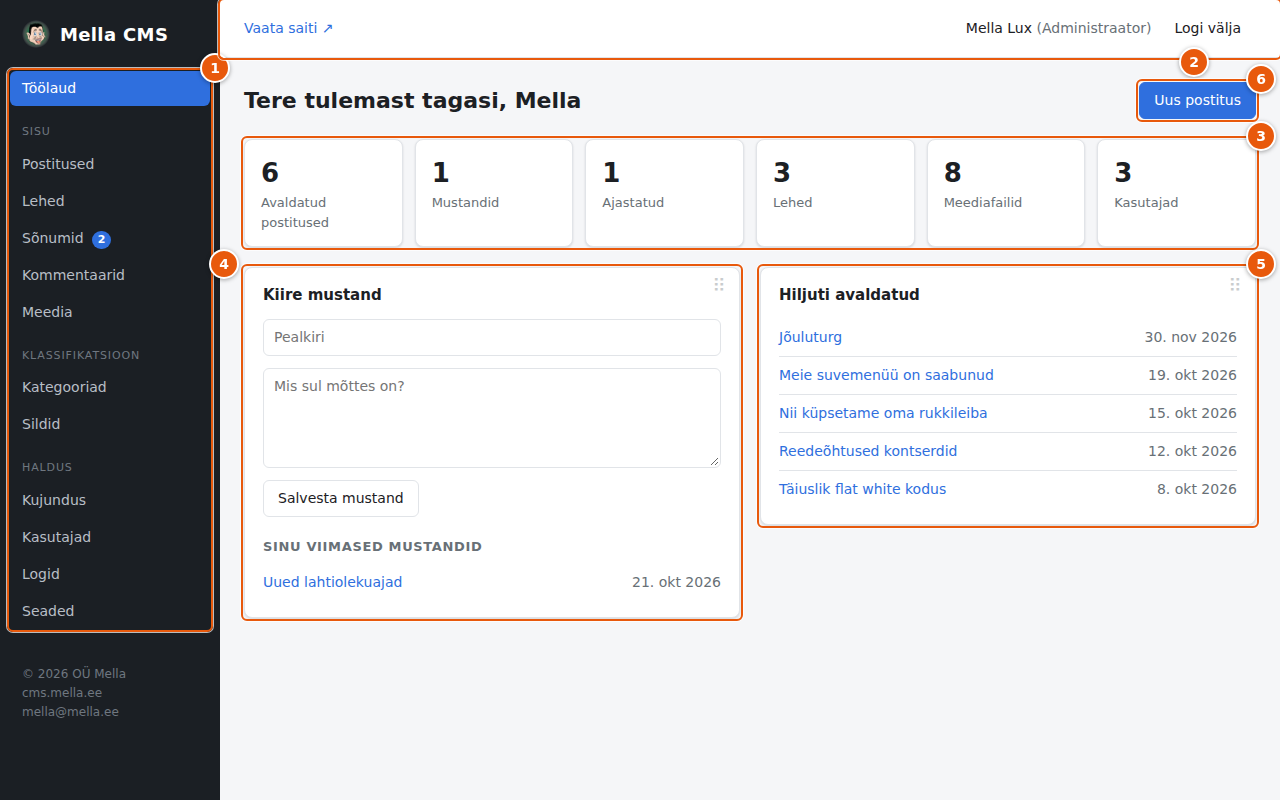Click the Mella CMS avatar logo
This screenshot has width=1280, height=800.
point(36,34)
